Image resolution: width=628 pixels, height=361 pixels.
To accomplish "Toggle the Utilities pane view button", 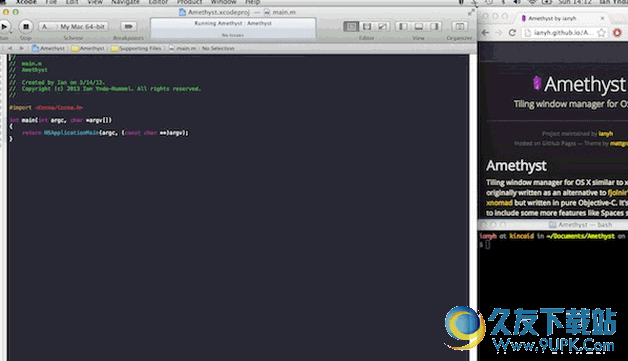I will pos(434,27).
